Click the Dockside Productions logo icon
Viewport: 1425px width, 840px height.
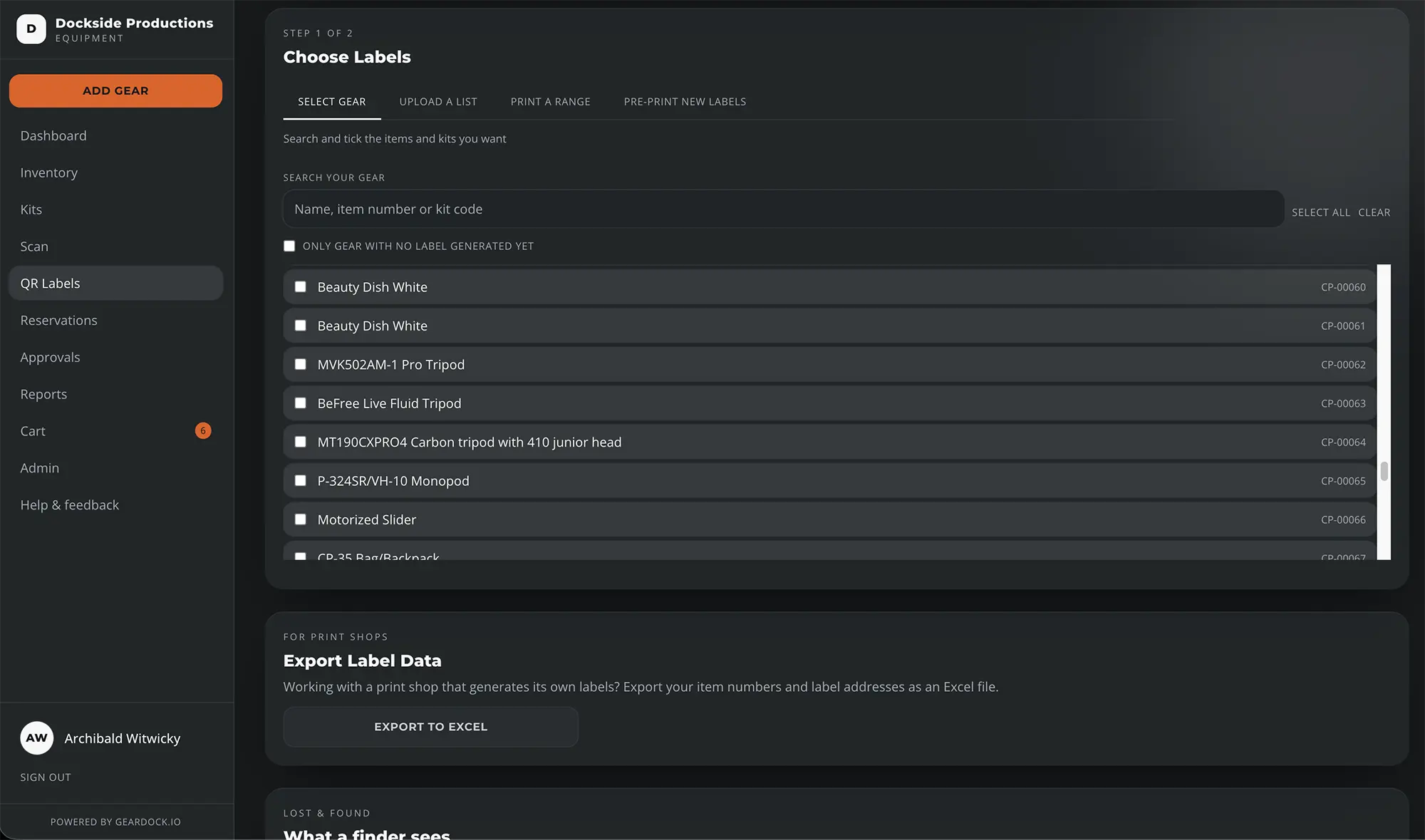pos(31,29)
